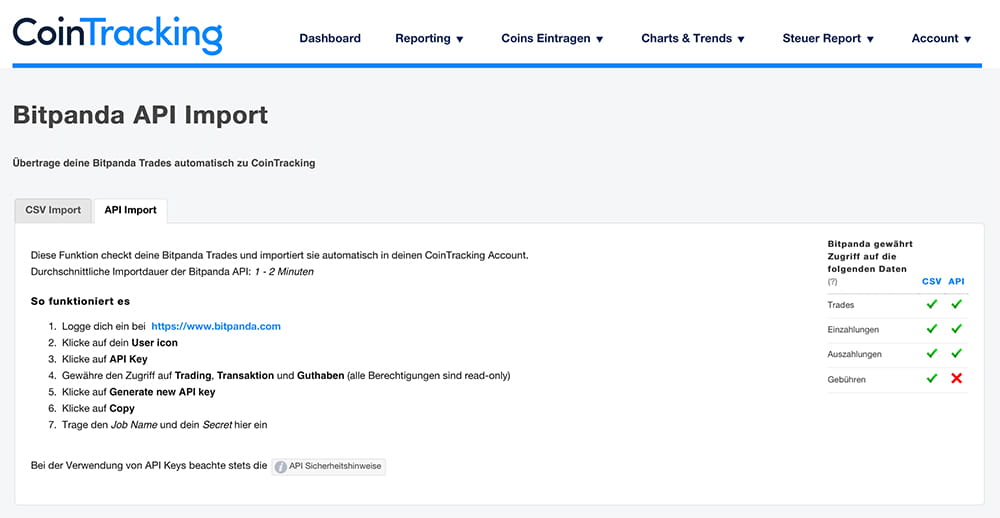Image resolution: width=1000 pixels, height=518 pixels.
Task: Click the green CSV checkmark for Trades
Action: (x=932, y=304)
